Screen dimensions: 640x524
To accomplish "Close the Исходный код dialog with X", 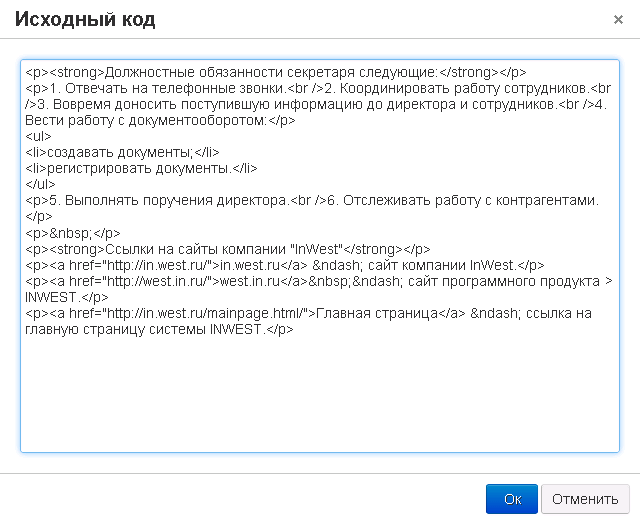I will 618,19.
